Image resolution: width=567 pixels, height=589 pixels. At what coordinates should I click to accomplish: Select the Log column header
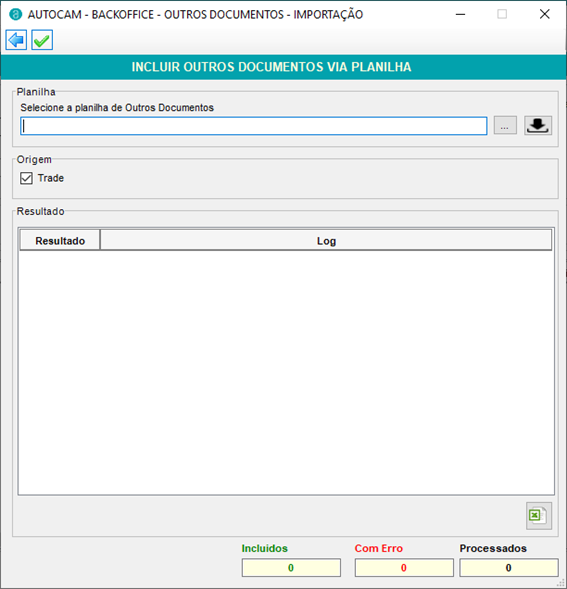pyautogui.click(x=326, y=240)
